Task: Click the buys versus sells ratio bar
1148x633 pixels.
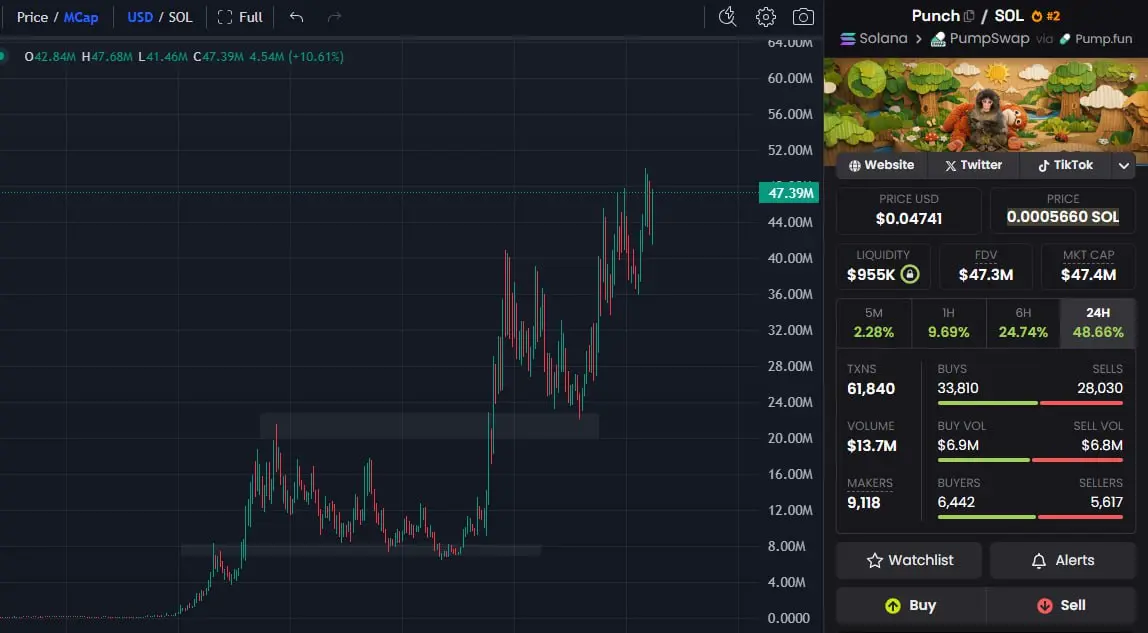Action: click(1030, 402)
